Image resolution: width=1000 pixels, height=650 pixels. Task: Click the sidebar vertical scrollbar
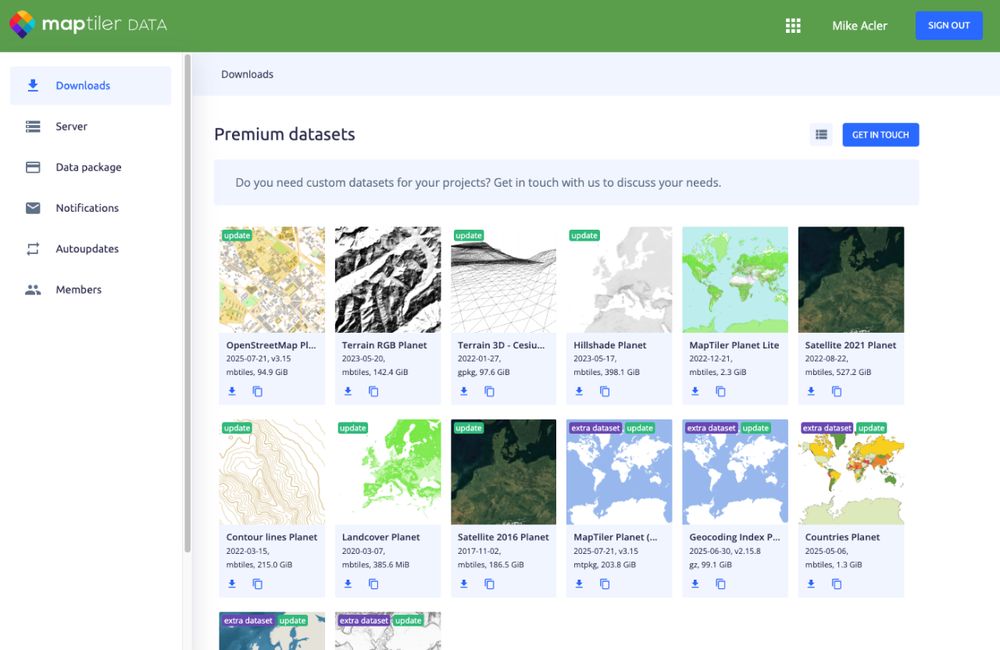[x=188, y=303]
